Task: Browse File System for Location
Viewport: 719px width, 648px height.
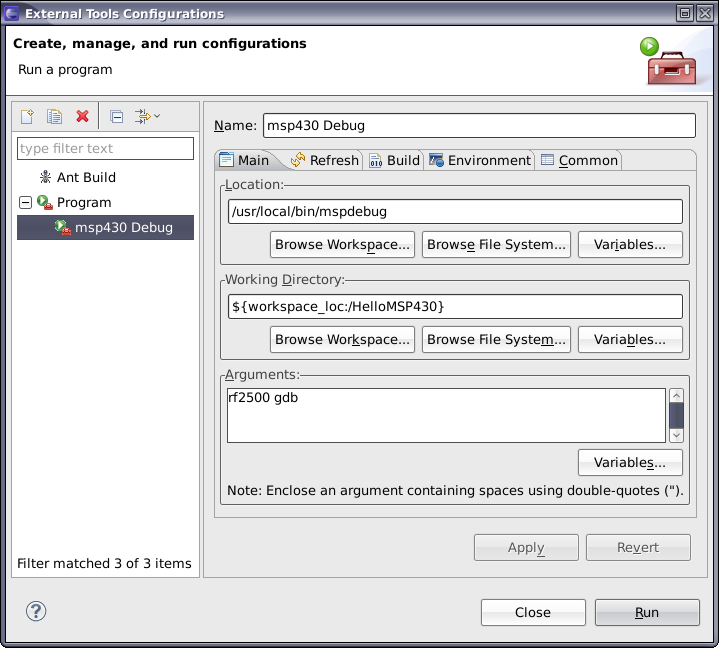Action: click(x=497, y=245)
